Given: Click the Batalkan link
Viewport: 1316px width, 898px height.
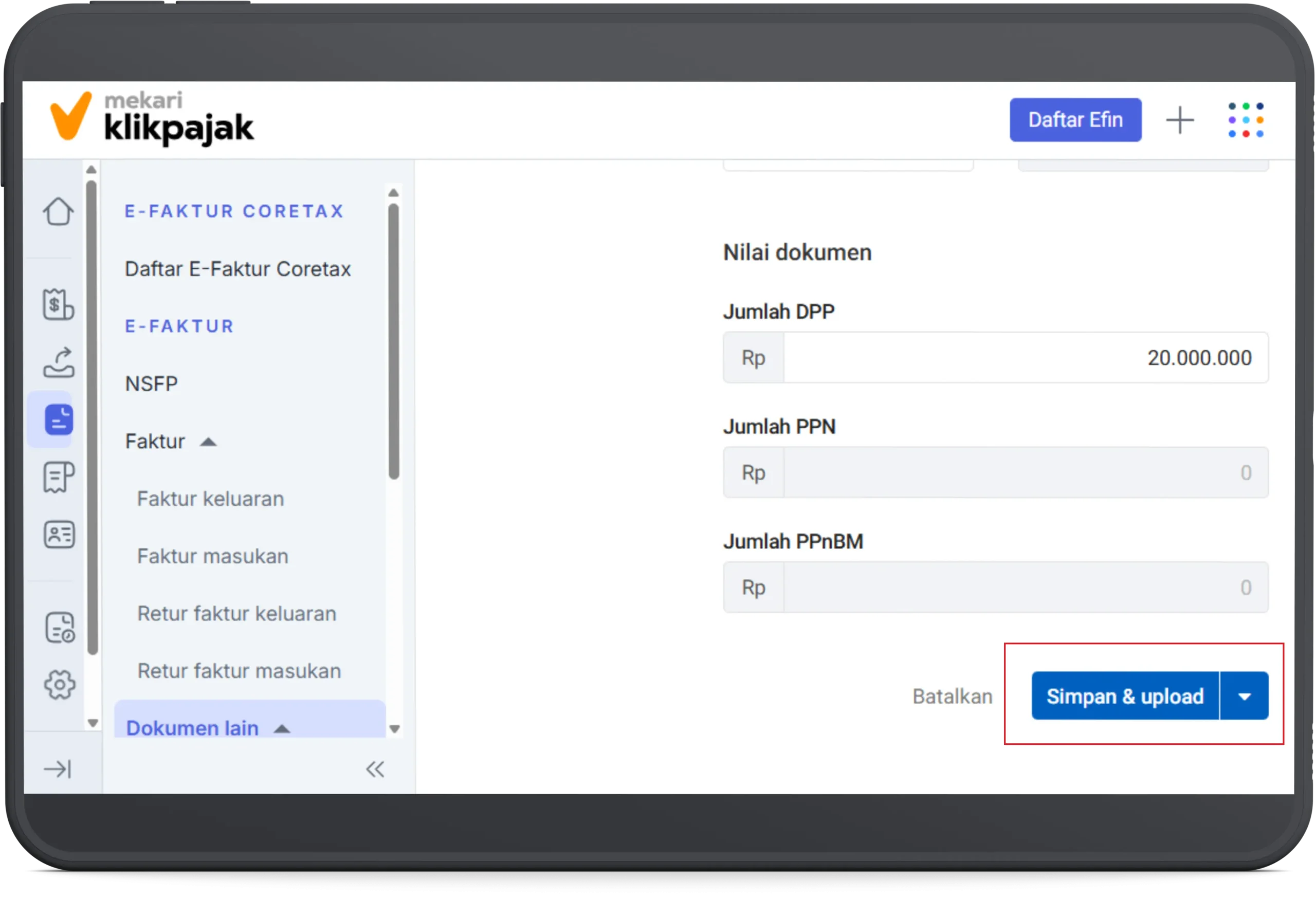Looking at the screenshot, I should tap(953, 697).
